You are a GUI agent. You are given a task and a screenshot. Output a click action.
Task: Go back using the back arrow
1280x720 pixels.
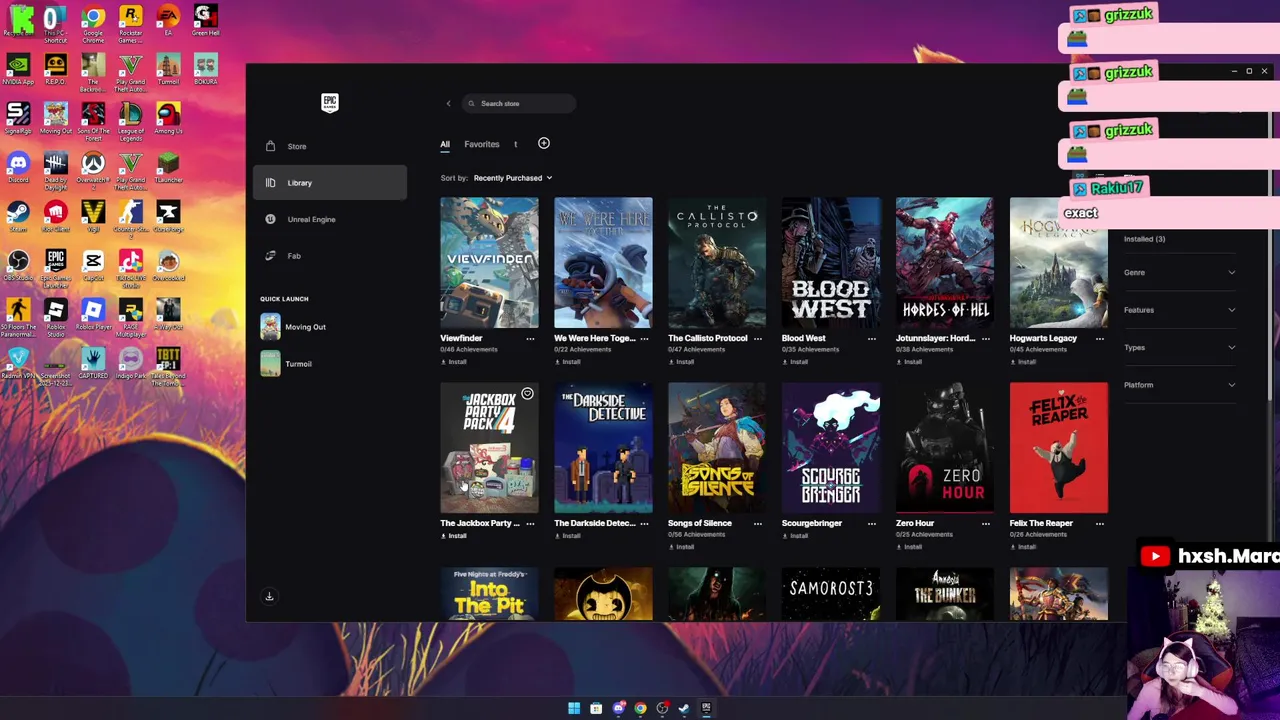pos(448,103)
